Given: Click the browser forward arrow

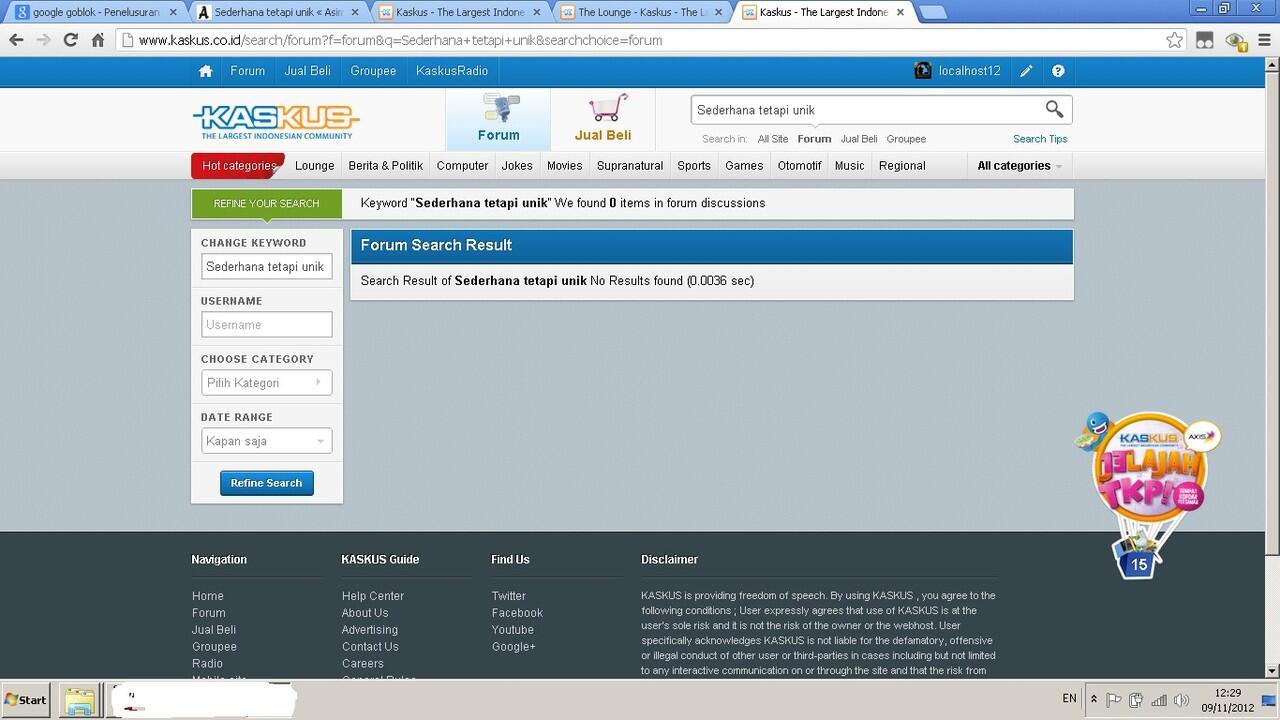Looking at the screenshot, I should tap(43, 40).
